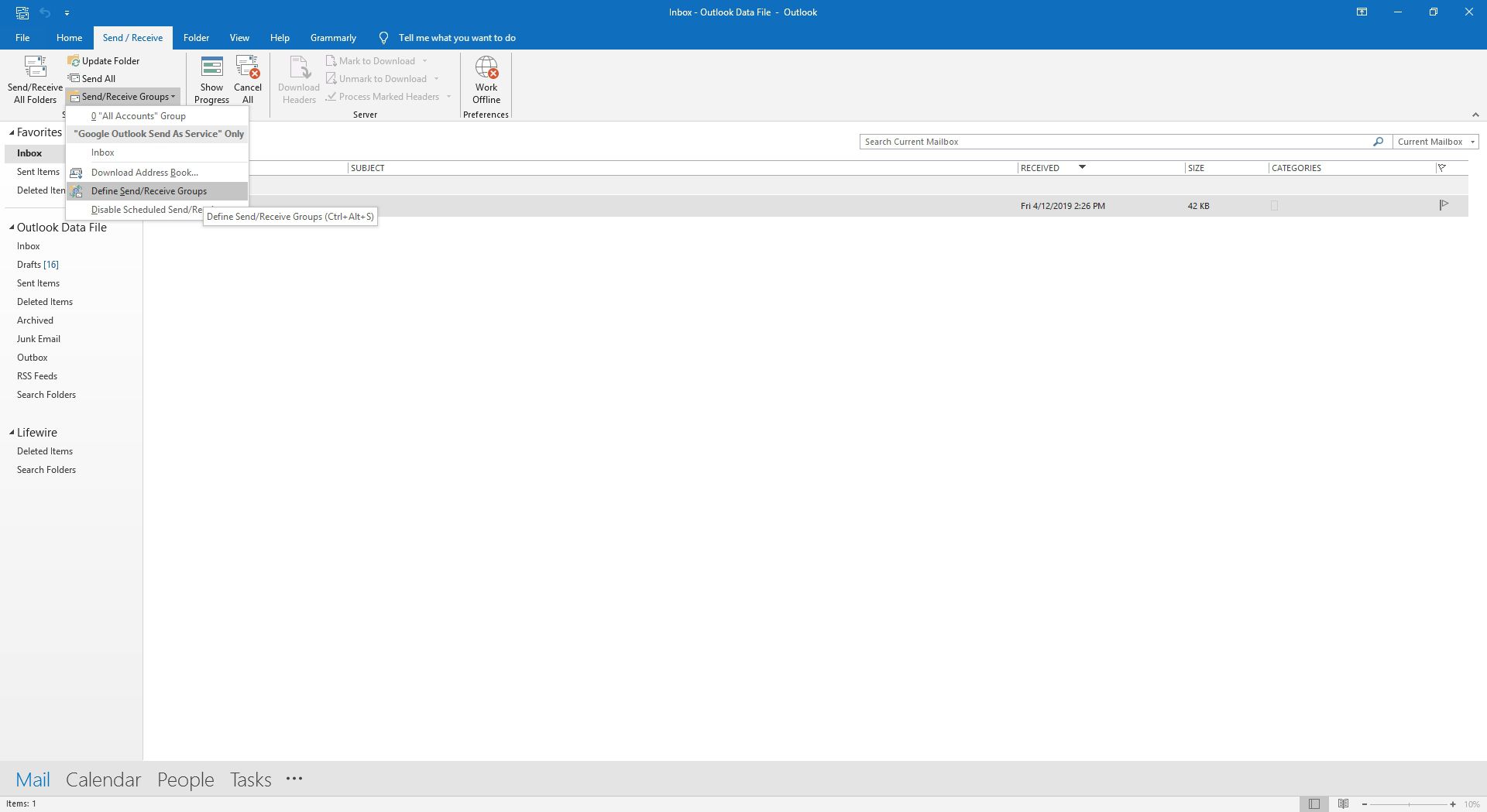Click the lightbulb Tell me icon
1487x812 pixels.
point(383,37)
